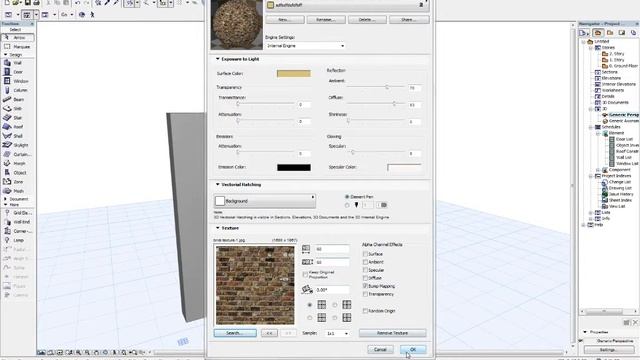Select the Slab tool
640x360 pixels.
[18, 109]
